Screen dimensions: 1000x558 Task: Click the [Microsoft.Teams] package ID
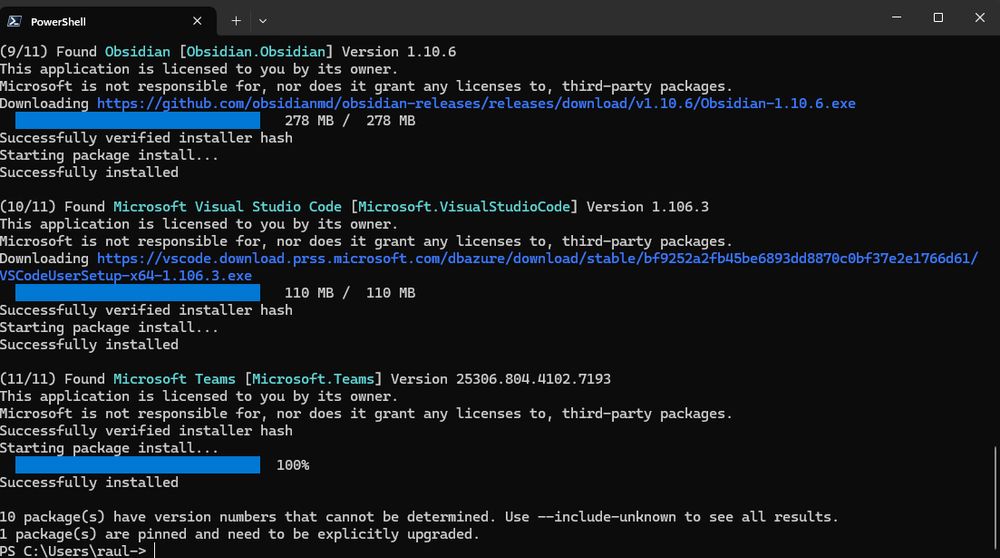[313, 379]
